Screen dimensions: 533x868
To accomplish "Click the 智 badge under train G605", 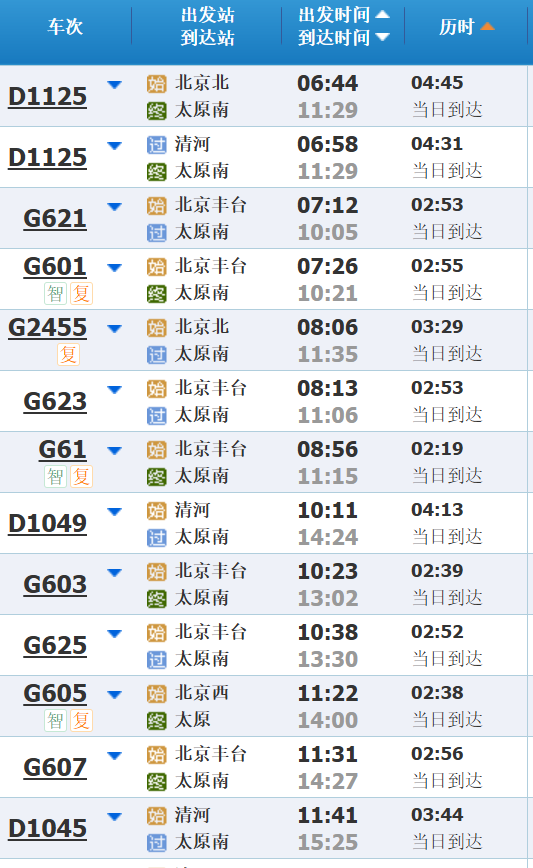I will pos(55,720).
